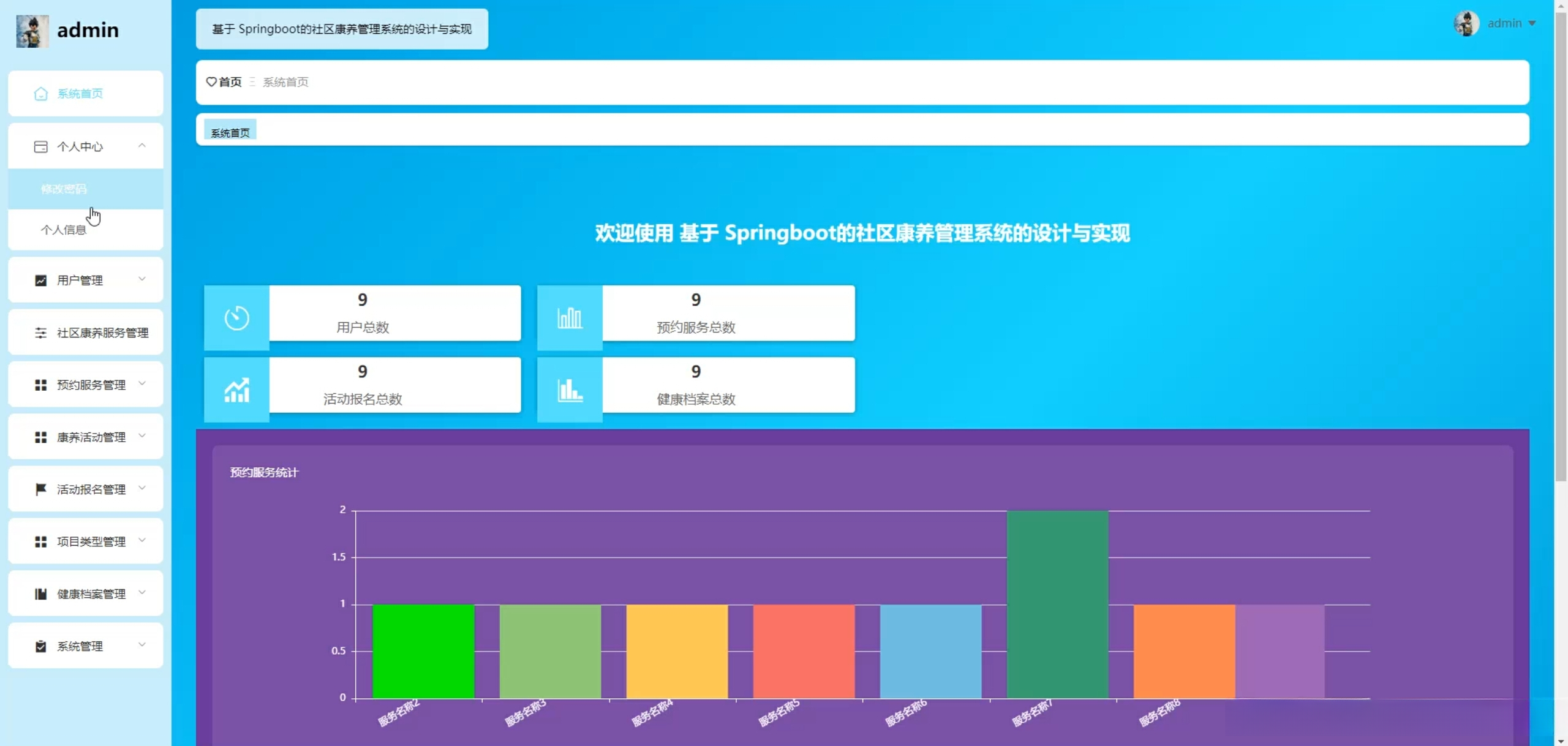
Task: Click the dark green 服务名称7 bar
Action: click(x=1057, y=604)
